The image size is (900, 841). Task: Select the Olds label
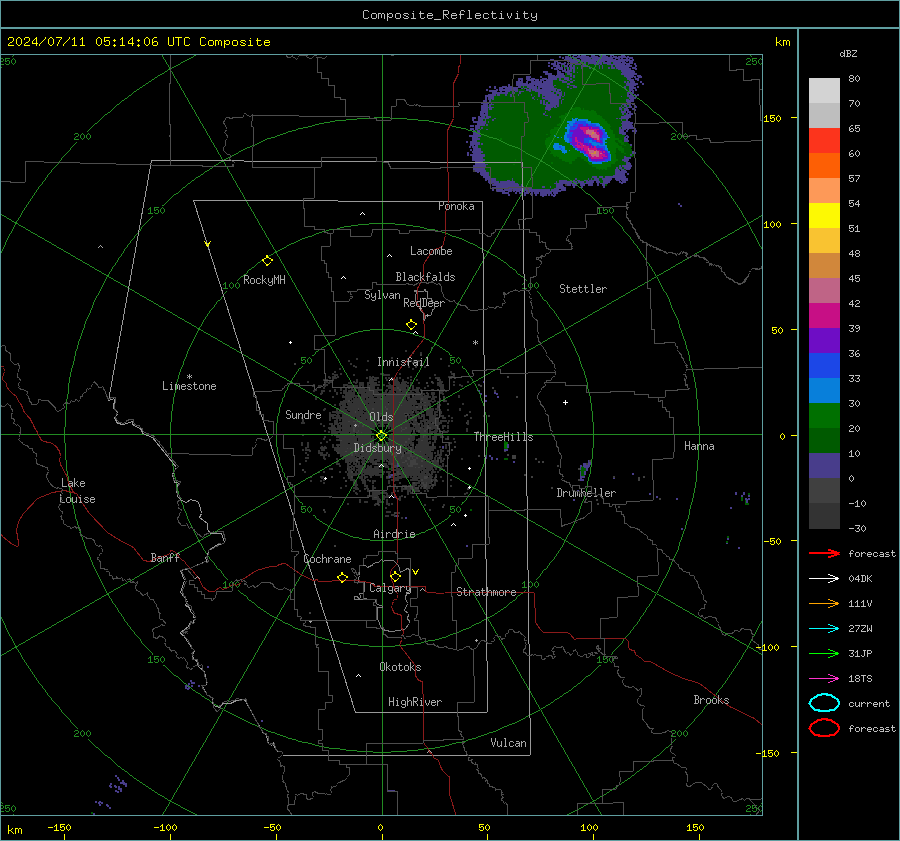[381, 417]
